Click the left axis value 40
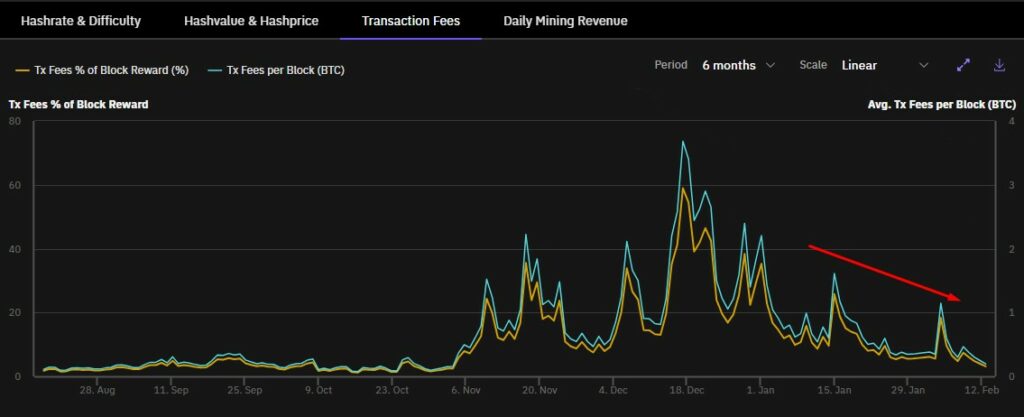1024x417 pixels. (15, 249)
